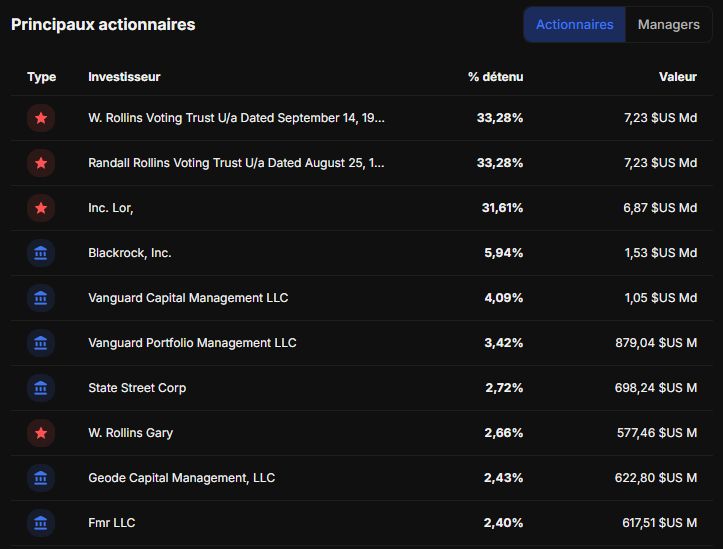
Task: Click institution icon beside State Street Corp
Action: pyautogui.click(x=41, y=388)
